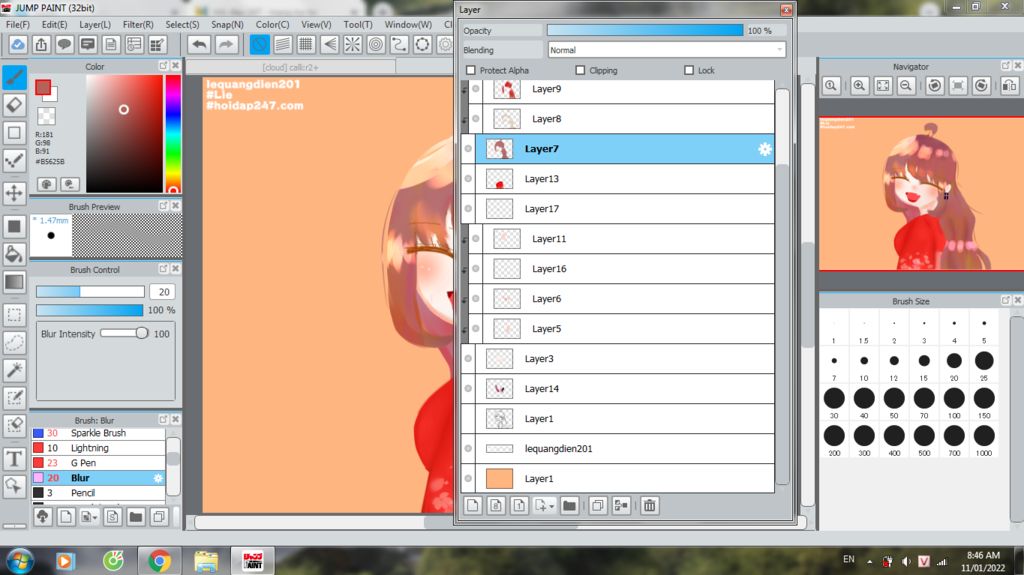Click the Undo arrow in toolbar
This screenshot has height=575, width=1024.
(200, 44)
